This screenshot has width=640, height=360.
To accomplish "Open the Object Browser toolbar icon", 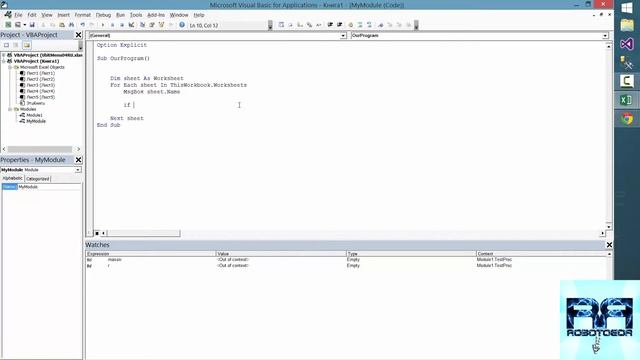I will (162, 25).
